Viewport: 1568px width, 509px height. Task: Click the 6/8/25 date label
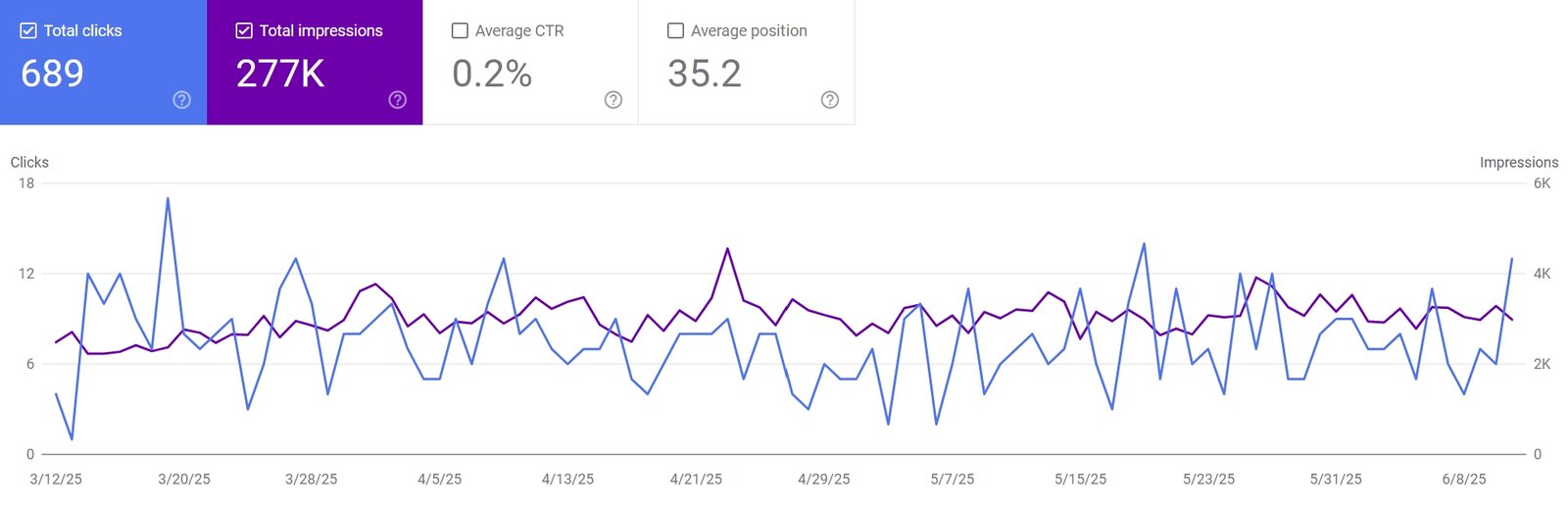[x=1464, y=479]
